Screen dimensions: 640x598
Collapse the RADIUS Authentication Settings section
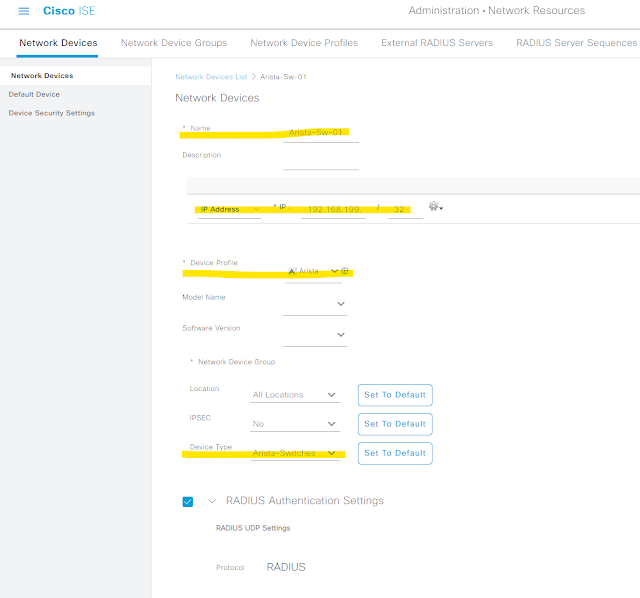point(212,501)
